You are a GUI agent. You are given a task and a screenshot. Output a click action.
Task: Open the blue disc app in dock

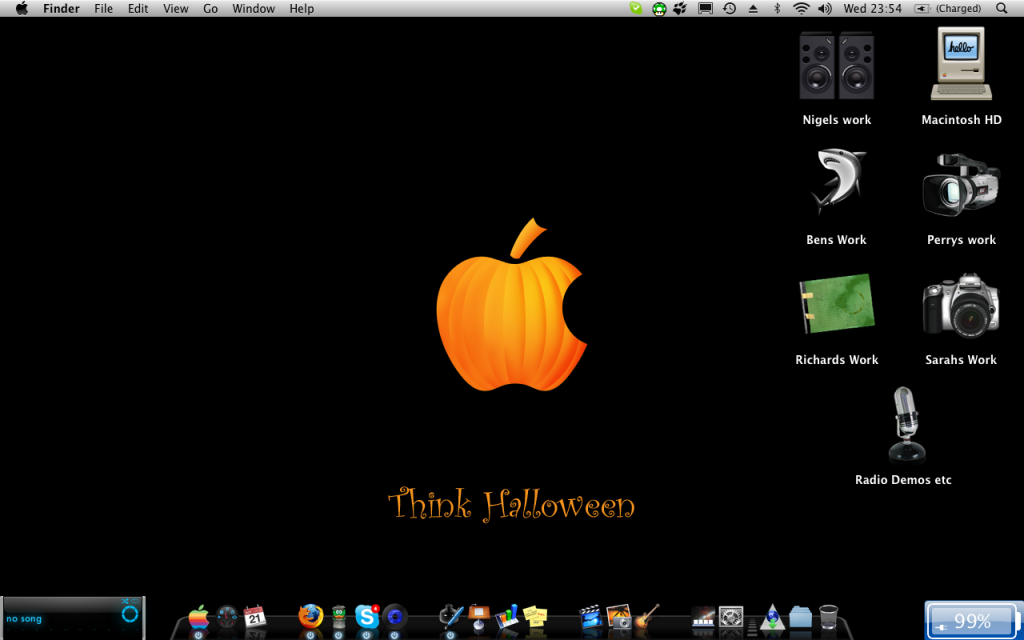coord(394,616)
